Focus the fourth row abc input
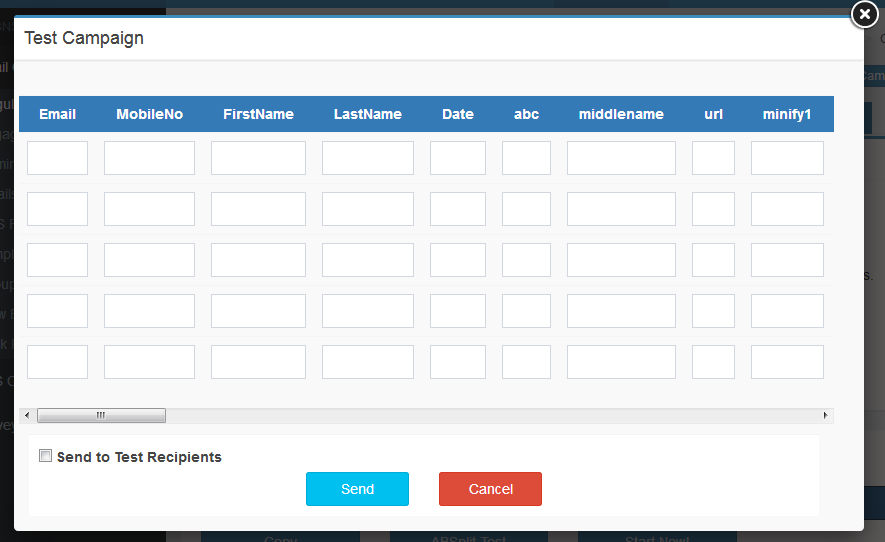The image size is (885, 542). pyautogui.click(x=526, y=311)
